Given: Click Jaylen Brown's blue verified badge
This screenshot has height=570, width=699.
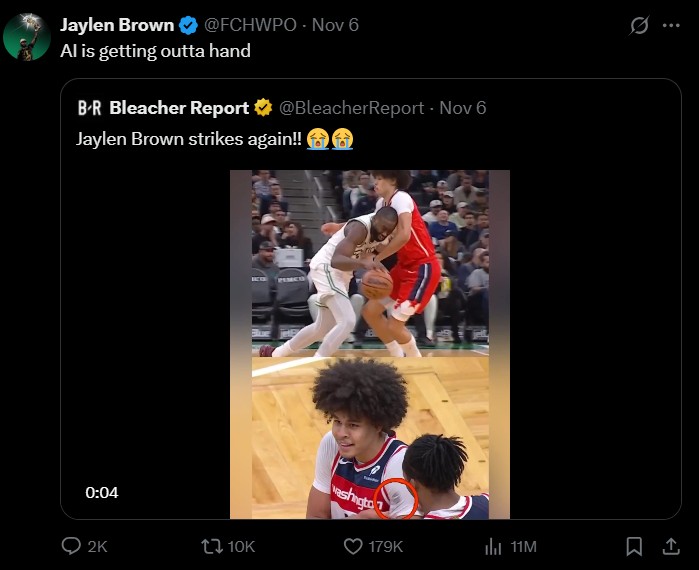Looking at the screenshot, I should pos(188,25).
